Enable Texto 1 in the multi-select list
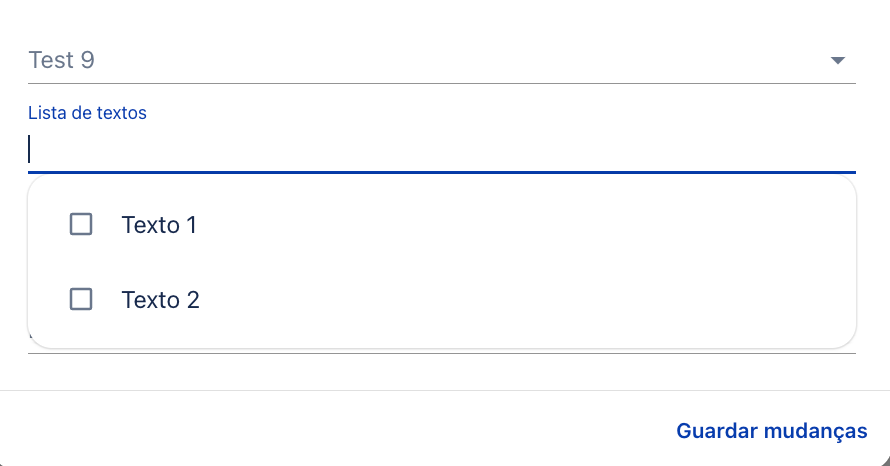The width and height of the screenshot is (890, 466). [x=81, y=224]
